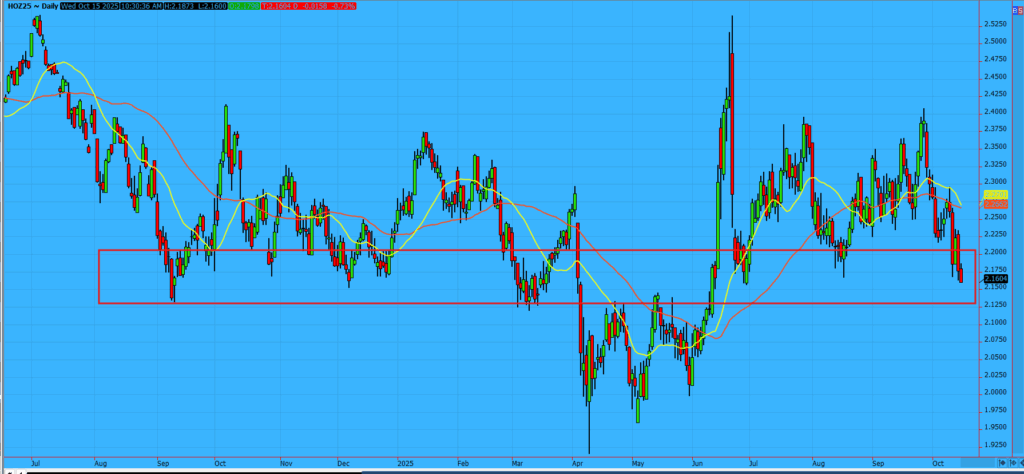This screenshot has width=1024, height=474.
Task: Click the HOZ25 Daily symbol label
Action: click(29, 6)
